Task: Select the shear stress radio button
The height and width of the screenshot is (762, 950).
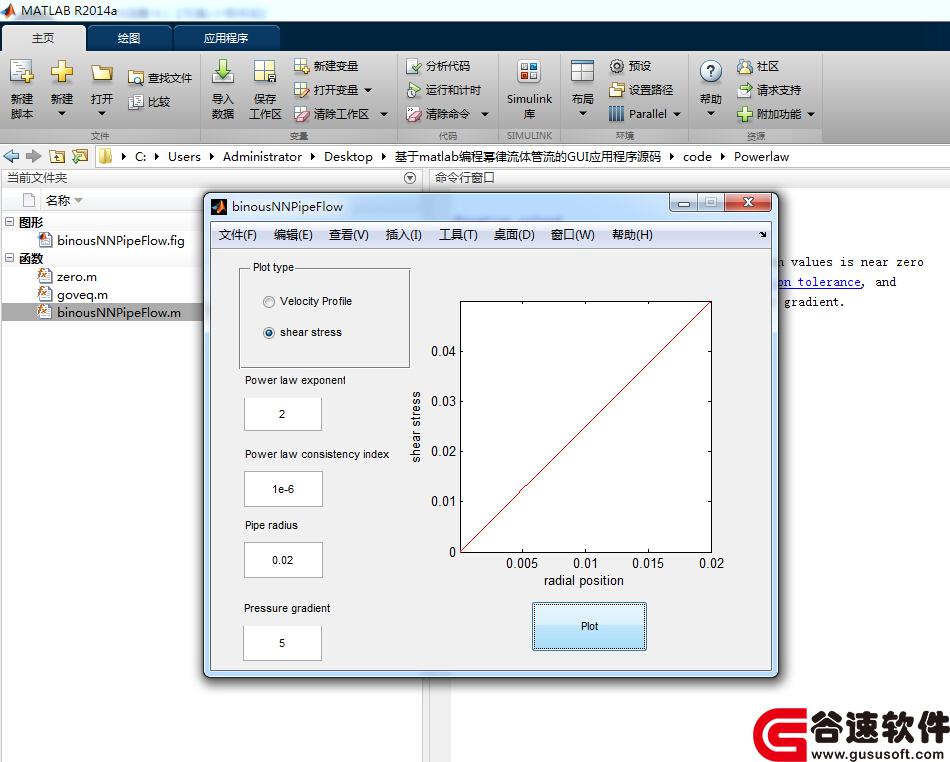Action: click(269, 333)
